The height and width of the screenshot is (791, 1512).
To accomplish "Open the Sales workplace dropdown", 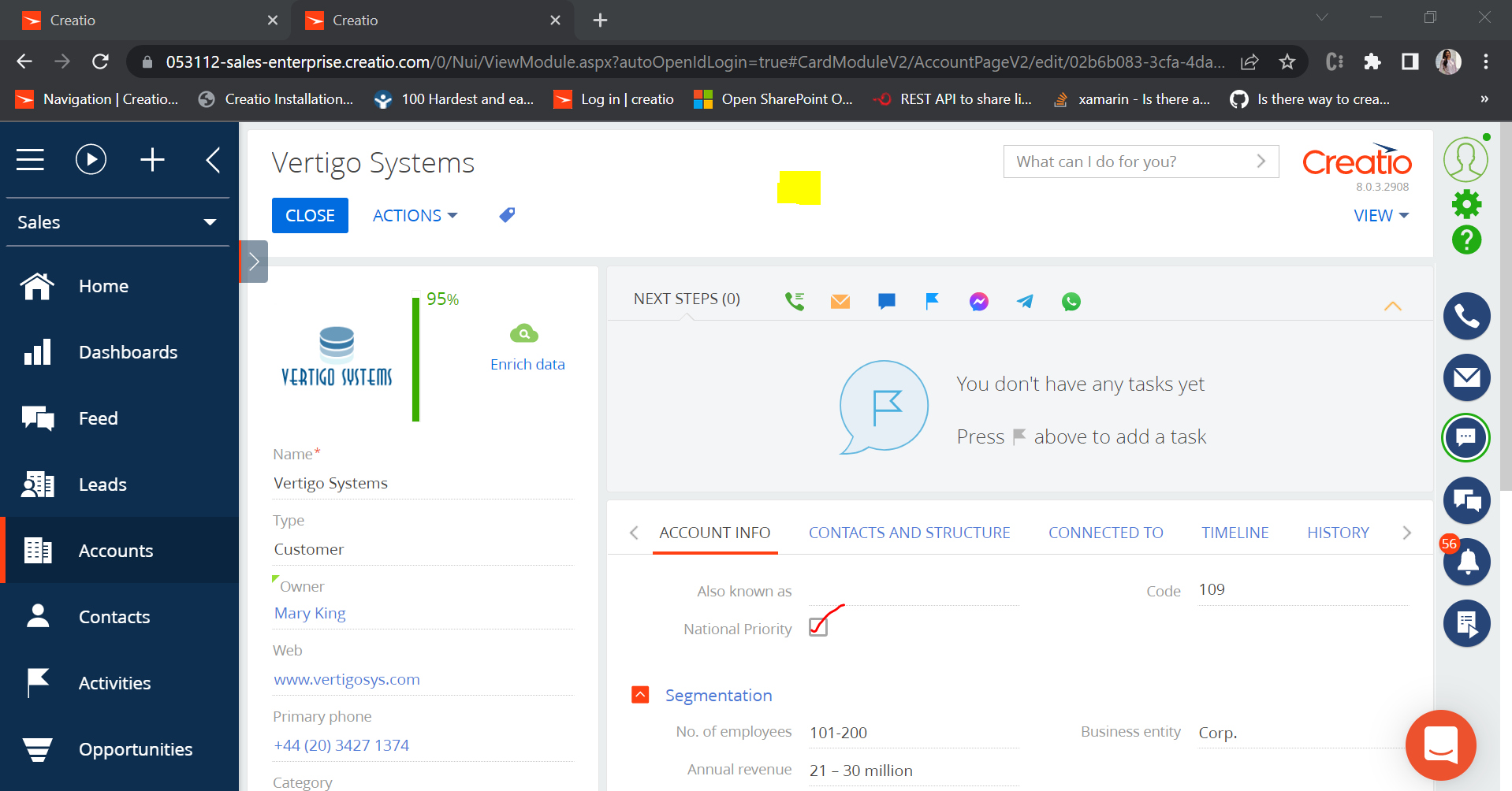I will point(117,222).
